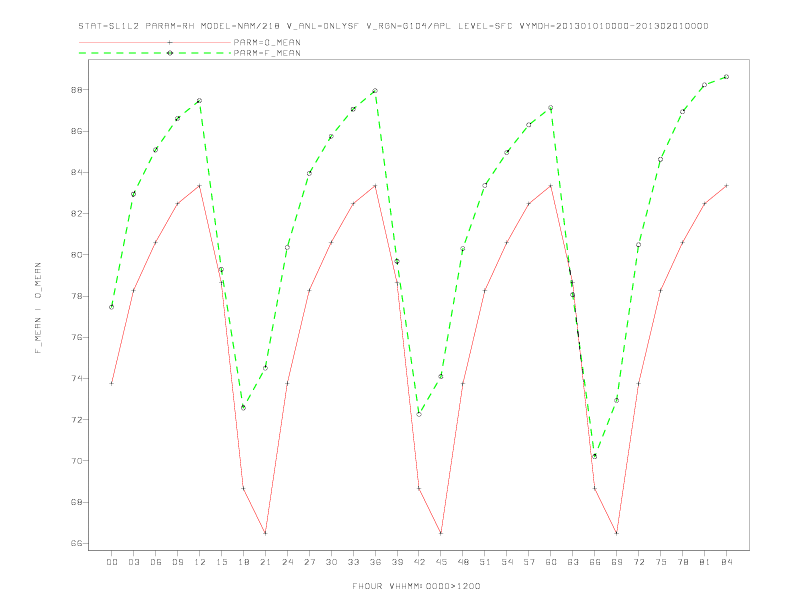Click x-axis tick label 27
Screen dimensions: 792x612
[x=310, y=562]
